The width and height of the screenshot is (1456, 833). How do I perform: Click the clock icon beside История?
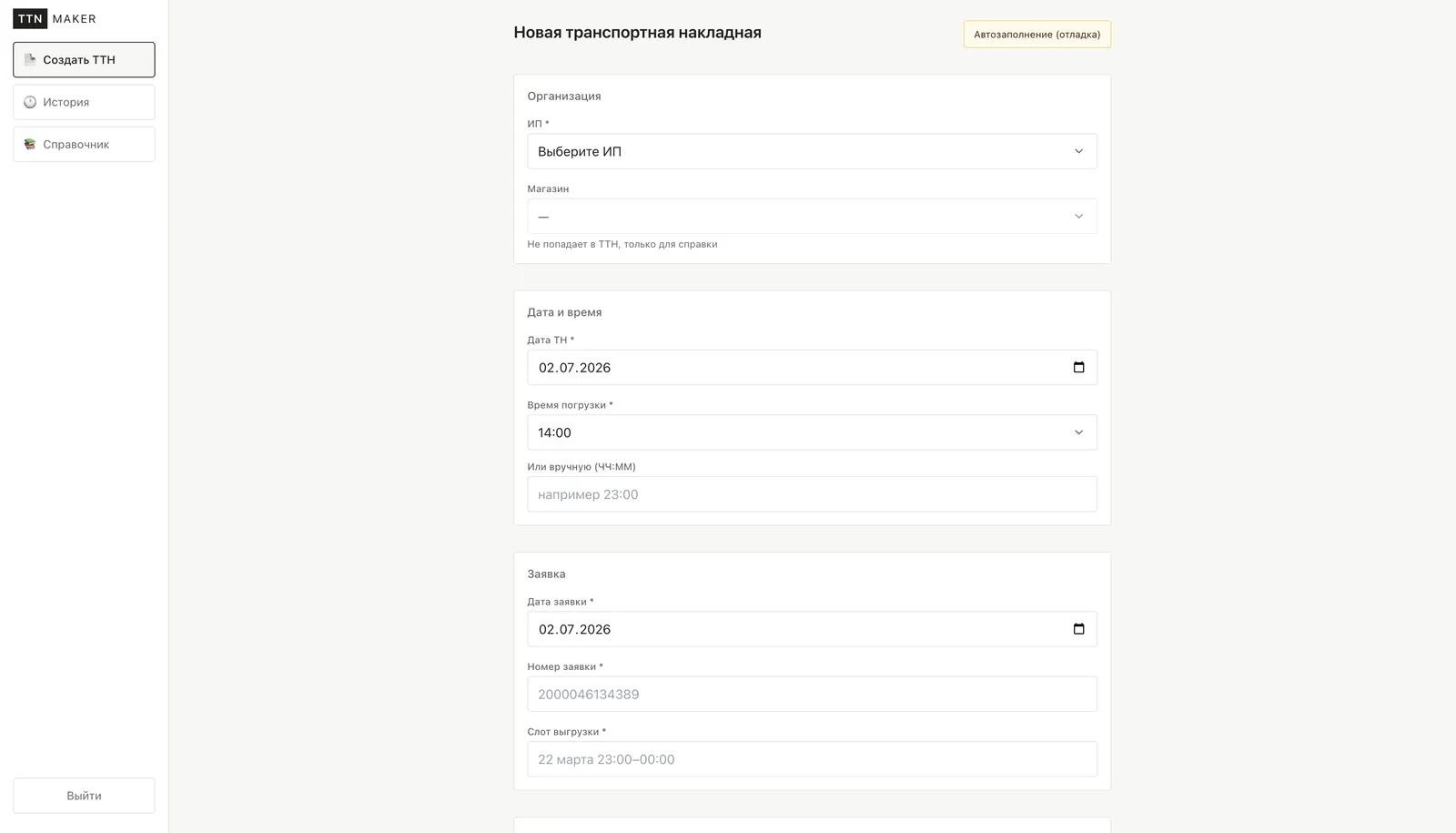[x=30, y=102]
